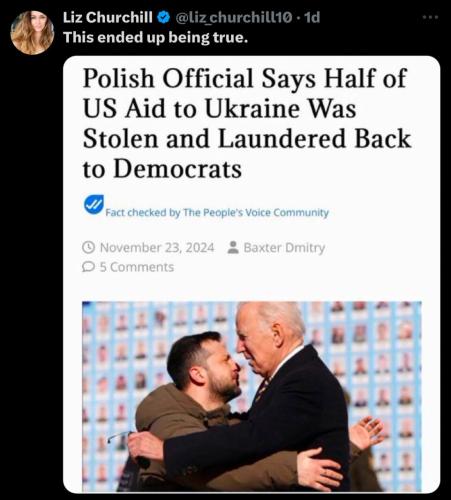Open the three-dot more options menu
Screen dimensions: 451x500
430,17
